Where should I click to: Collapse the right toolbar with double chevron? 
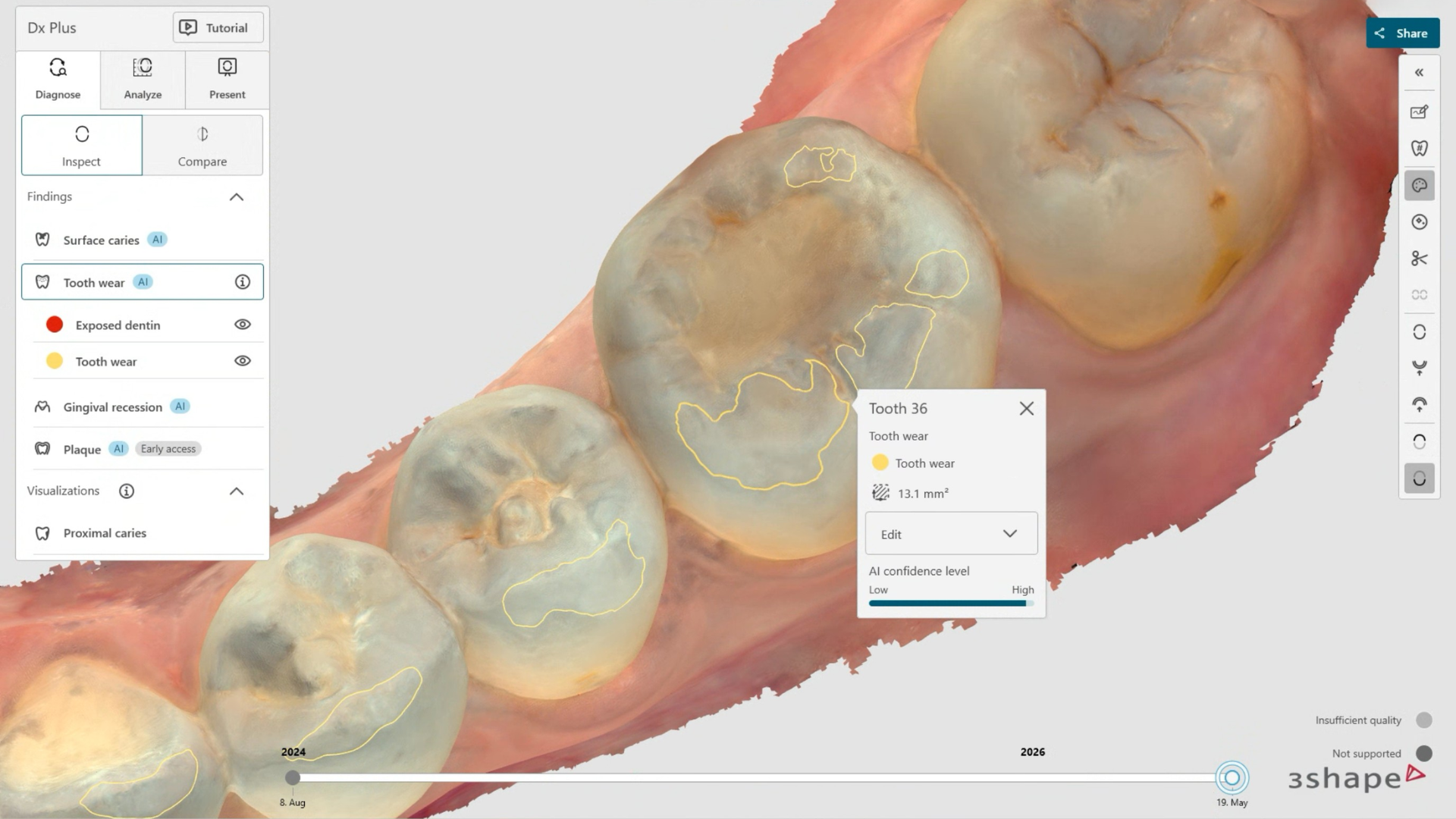point(1420,73)
